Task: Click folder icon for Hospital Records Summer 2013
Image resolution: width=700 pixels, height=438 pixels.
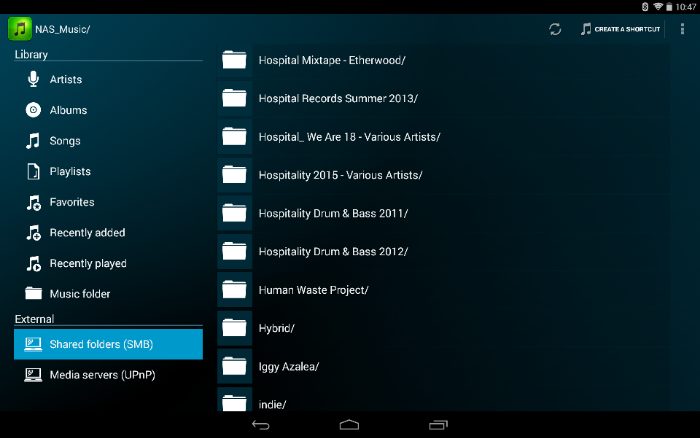Action: pos(234,98)
